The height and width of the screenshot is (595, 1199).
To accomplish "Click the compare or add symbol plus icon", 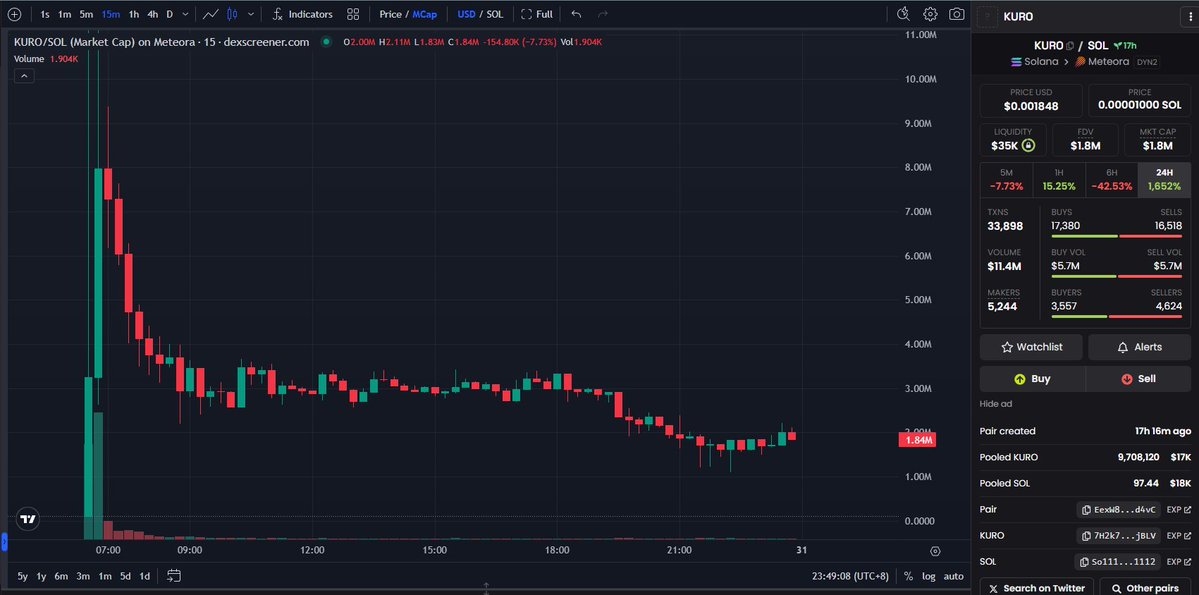I will tap(14, 14).
